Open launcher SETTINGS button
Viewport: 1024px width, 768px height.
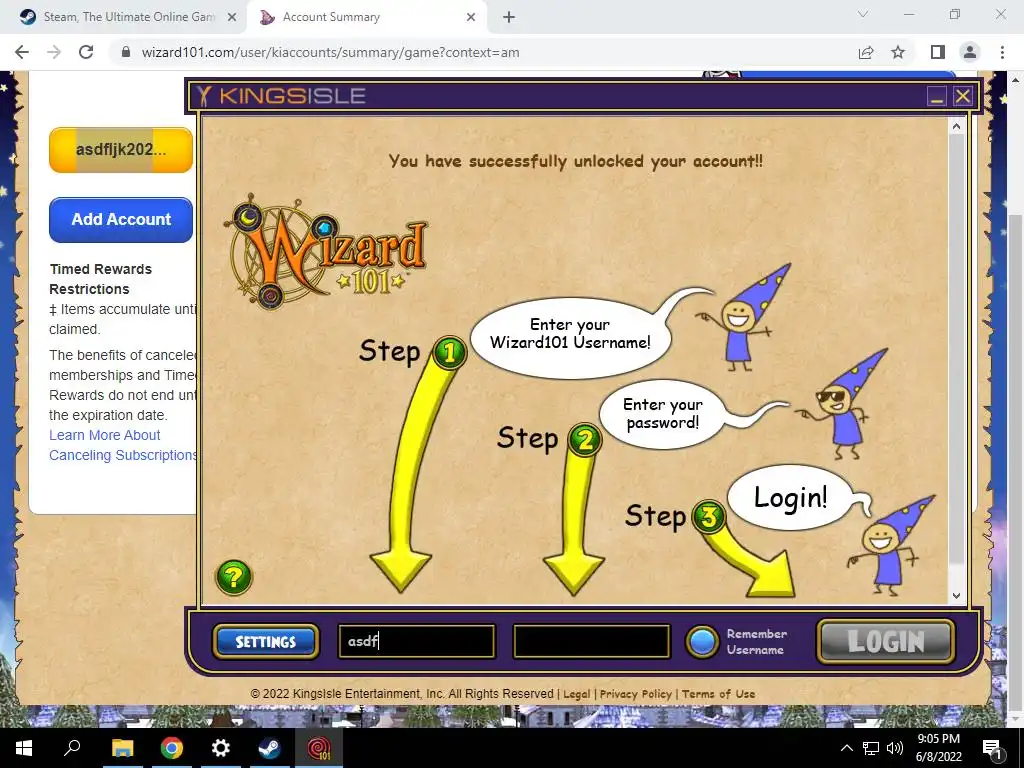(x=266, y=641)
